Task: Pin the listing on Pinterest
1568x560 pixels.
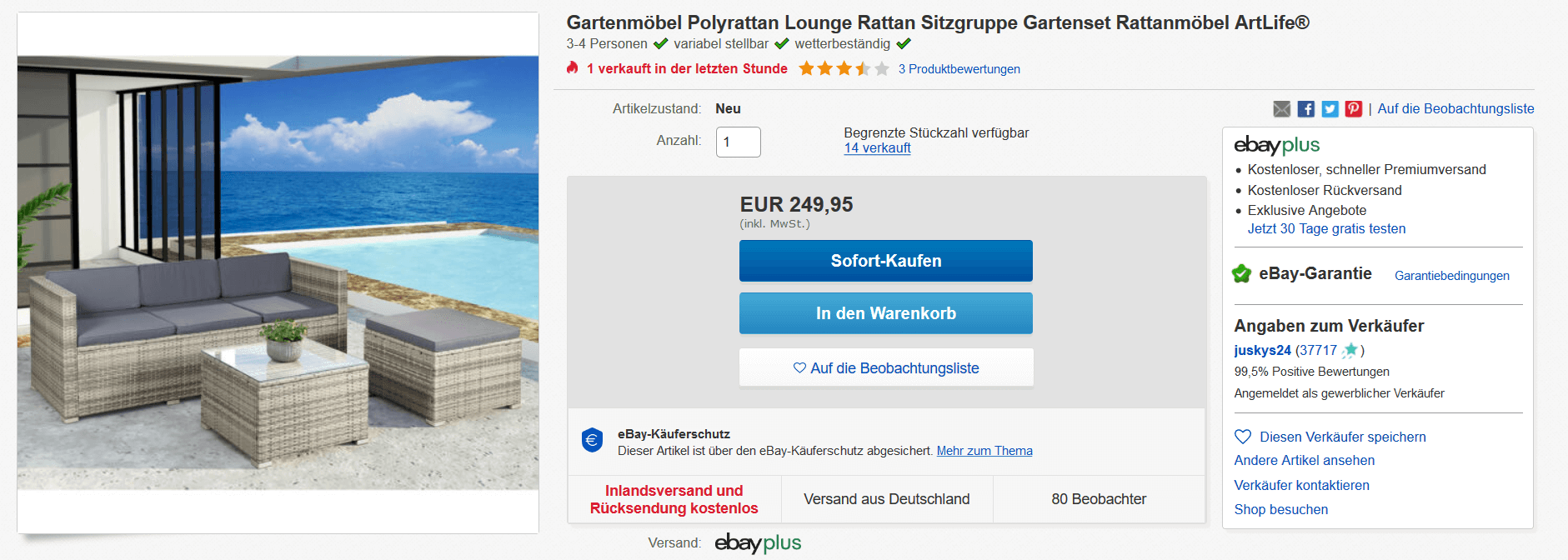Action: pyautogui.click(x=1353, y=109)
